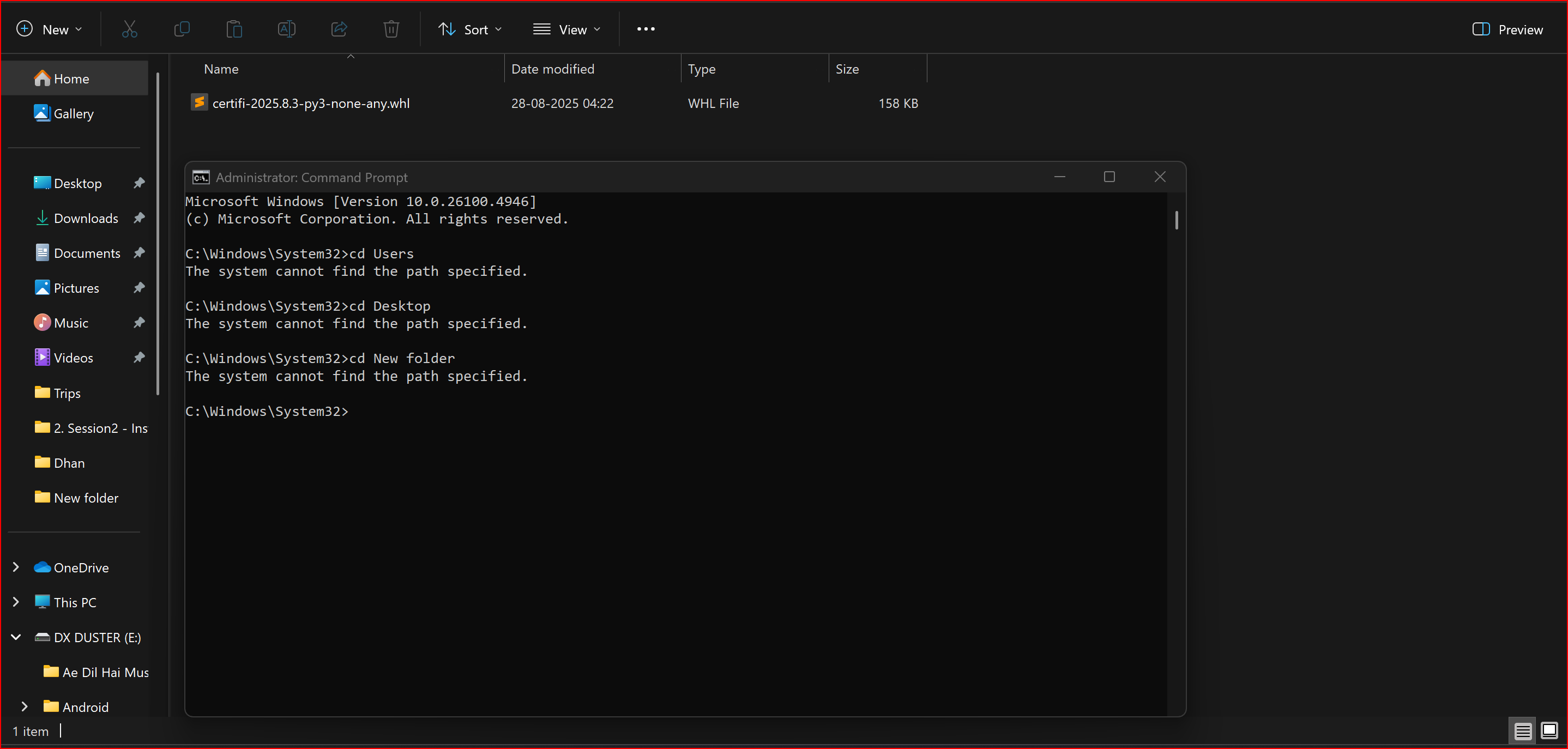This screenshot has height=749, width=1568.
Task: Expand the Android folder node
Action: pos(25,706)
